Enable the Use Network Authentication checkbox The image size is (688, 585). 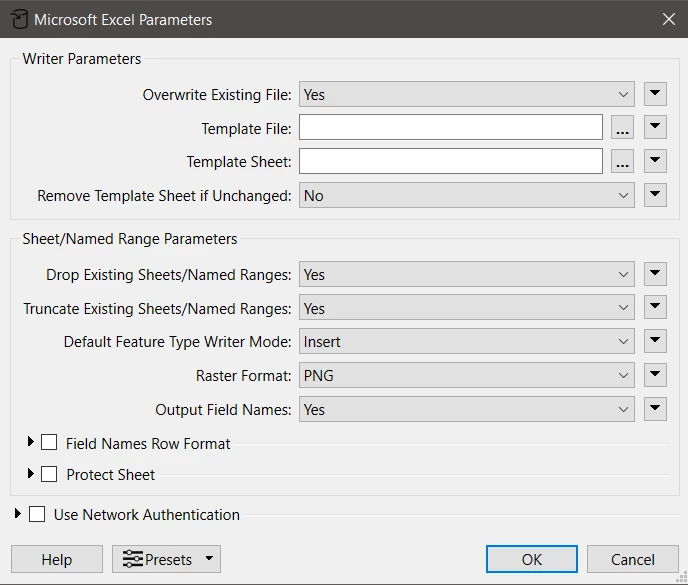37,514
